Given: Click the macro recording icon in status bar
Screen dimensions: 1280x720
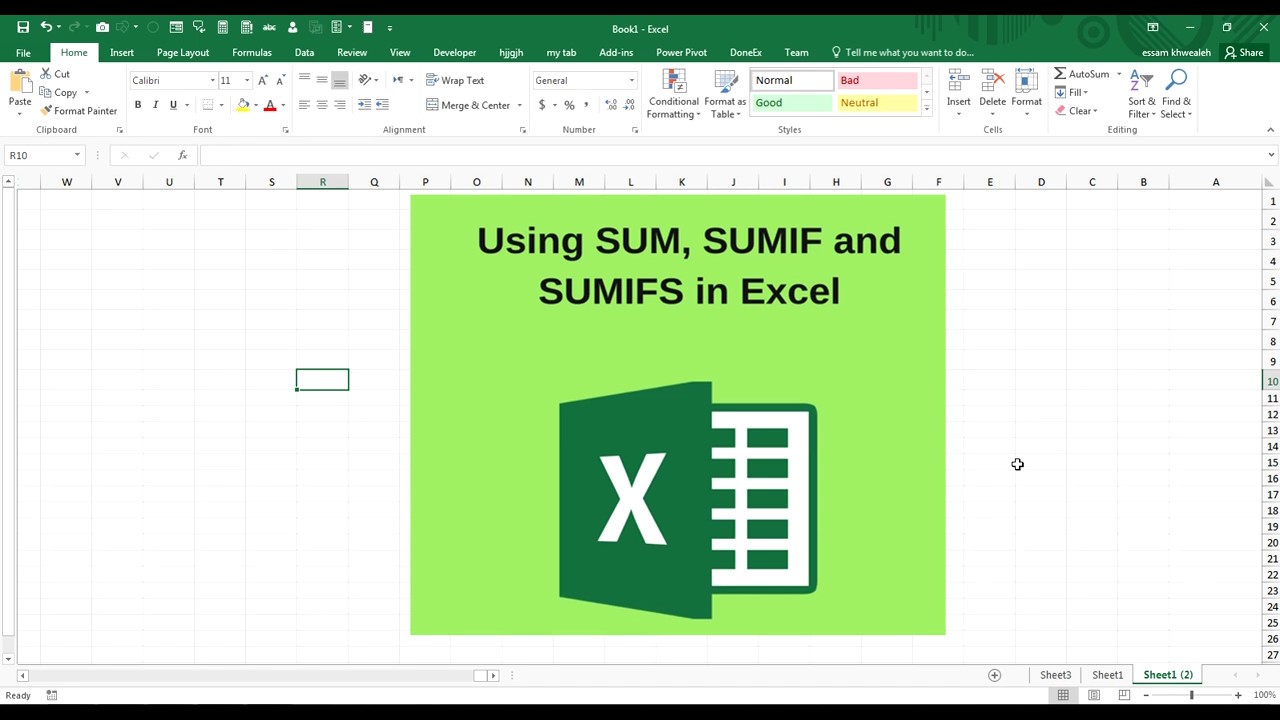Looking at the screenshot, I should click(x=52, y=695).
